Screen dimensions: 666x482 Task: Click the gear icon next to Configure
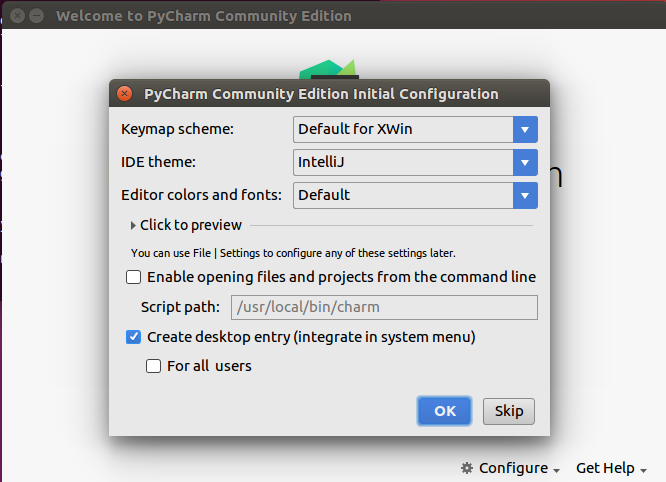pyautogui.click(x=467, y=468)
